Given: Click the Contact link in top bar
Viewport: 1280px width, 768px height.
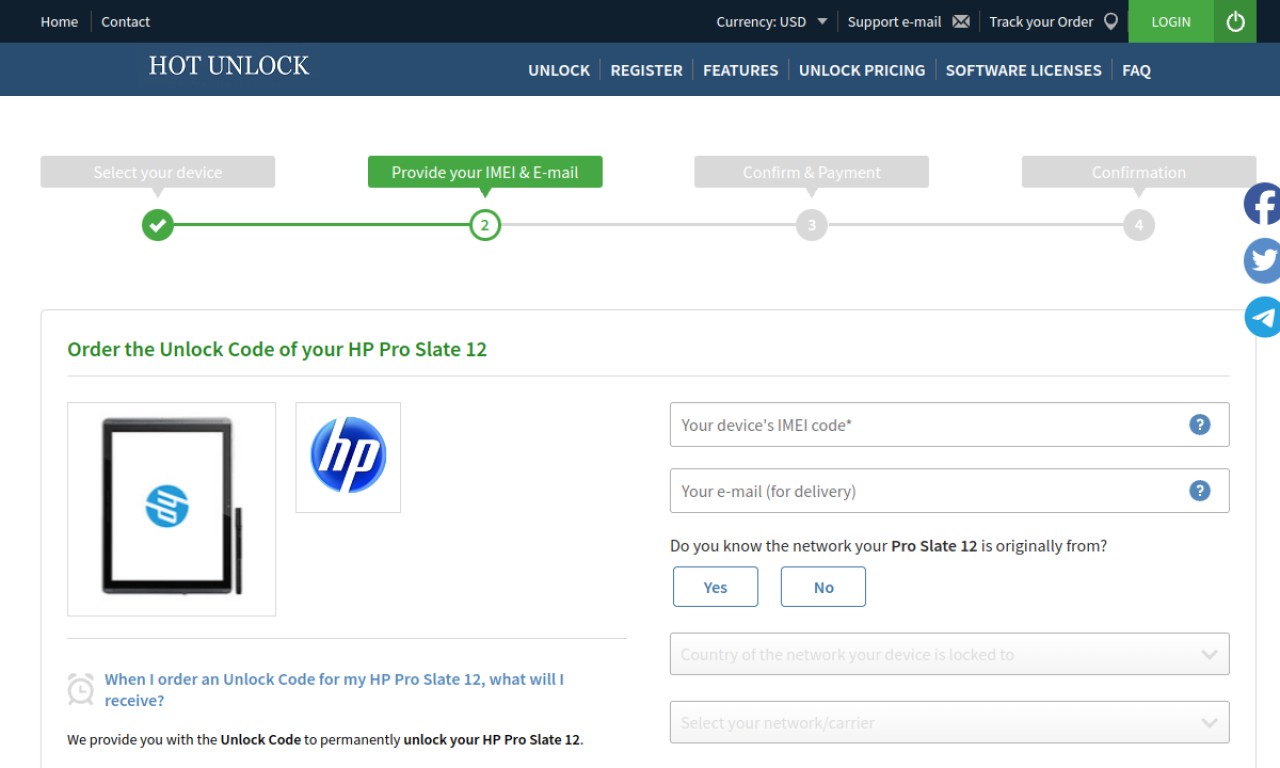Looking at the screenshot, I should click(x=125, y=21).
